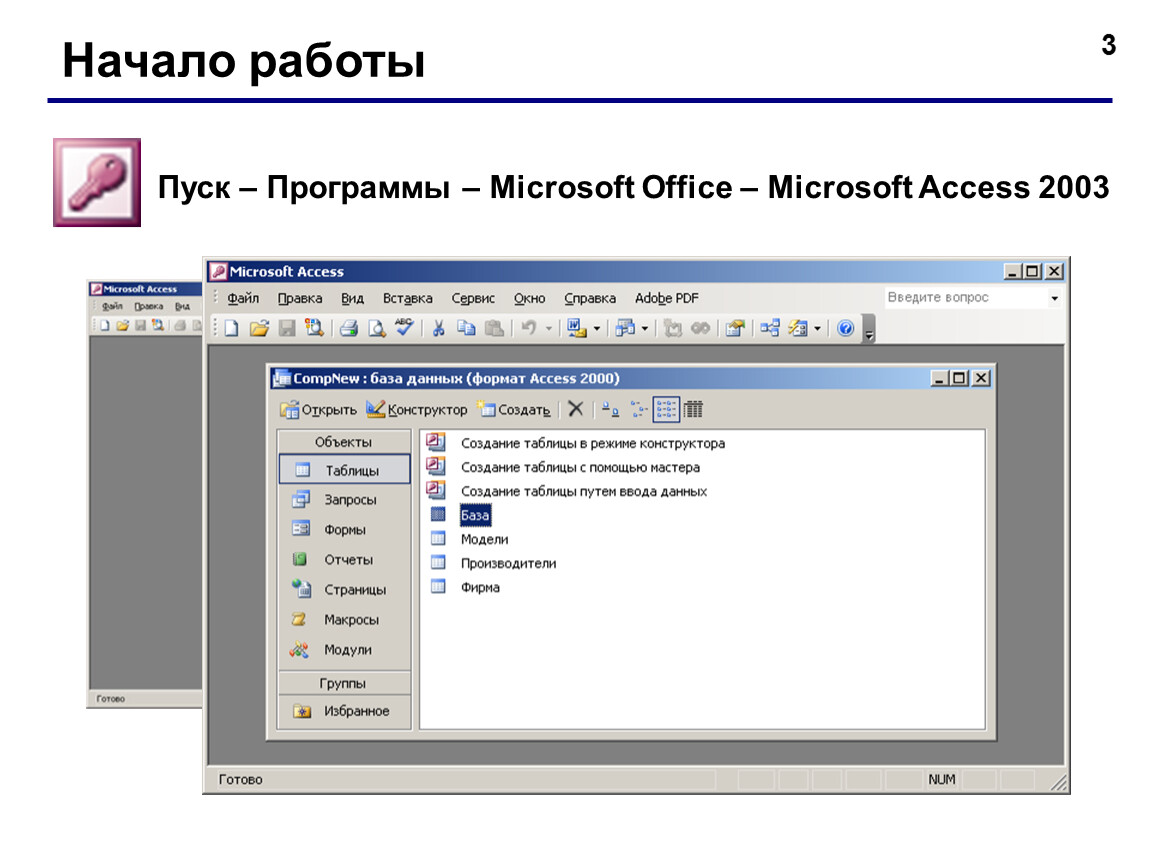Click the New Object lightning icon
The width and height of the screenshot is (1150, 864).
tap(798, 329)
